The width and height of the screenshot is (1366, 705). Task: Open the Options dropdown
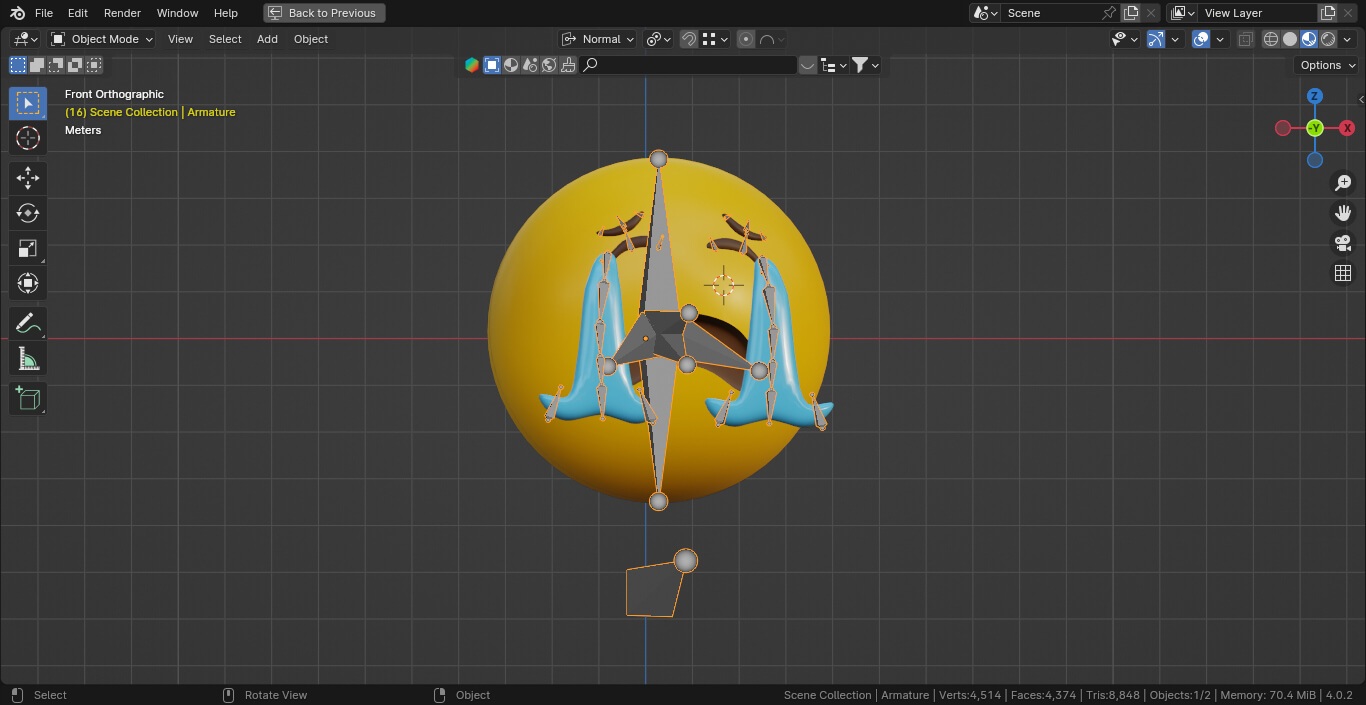tap(1327, 65)
